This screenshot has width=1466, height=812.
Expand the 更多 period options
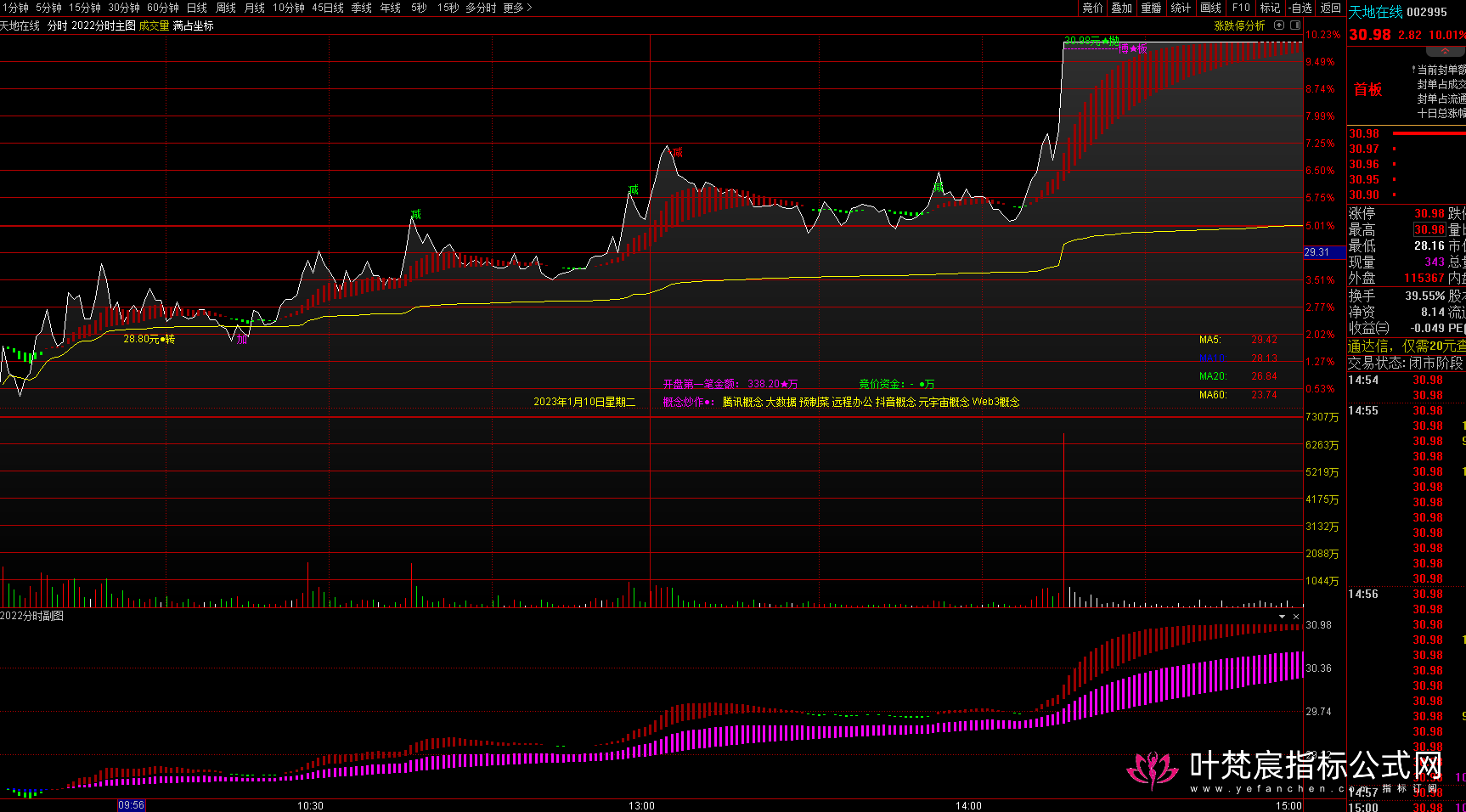click(x=517, y=8)
